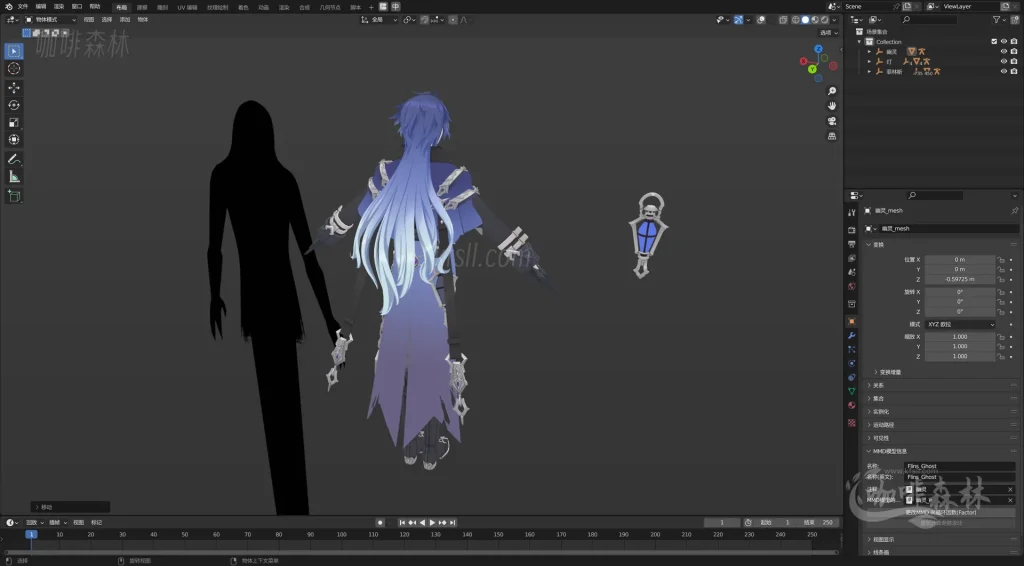Select the Move tool

coord(14,87)
